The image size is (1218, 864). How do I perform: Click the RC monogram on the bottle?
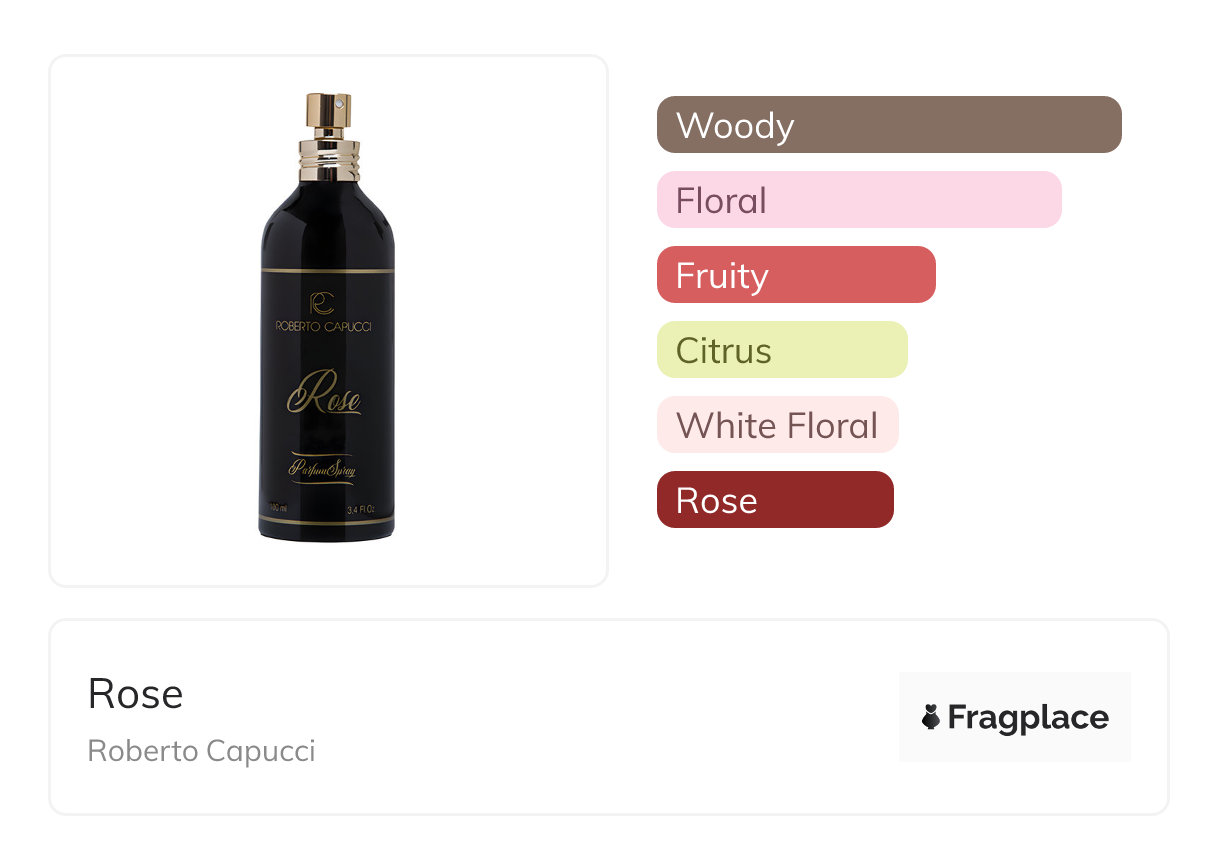click(321, 301)
